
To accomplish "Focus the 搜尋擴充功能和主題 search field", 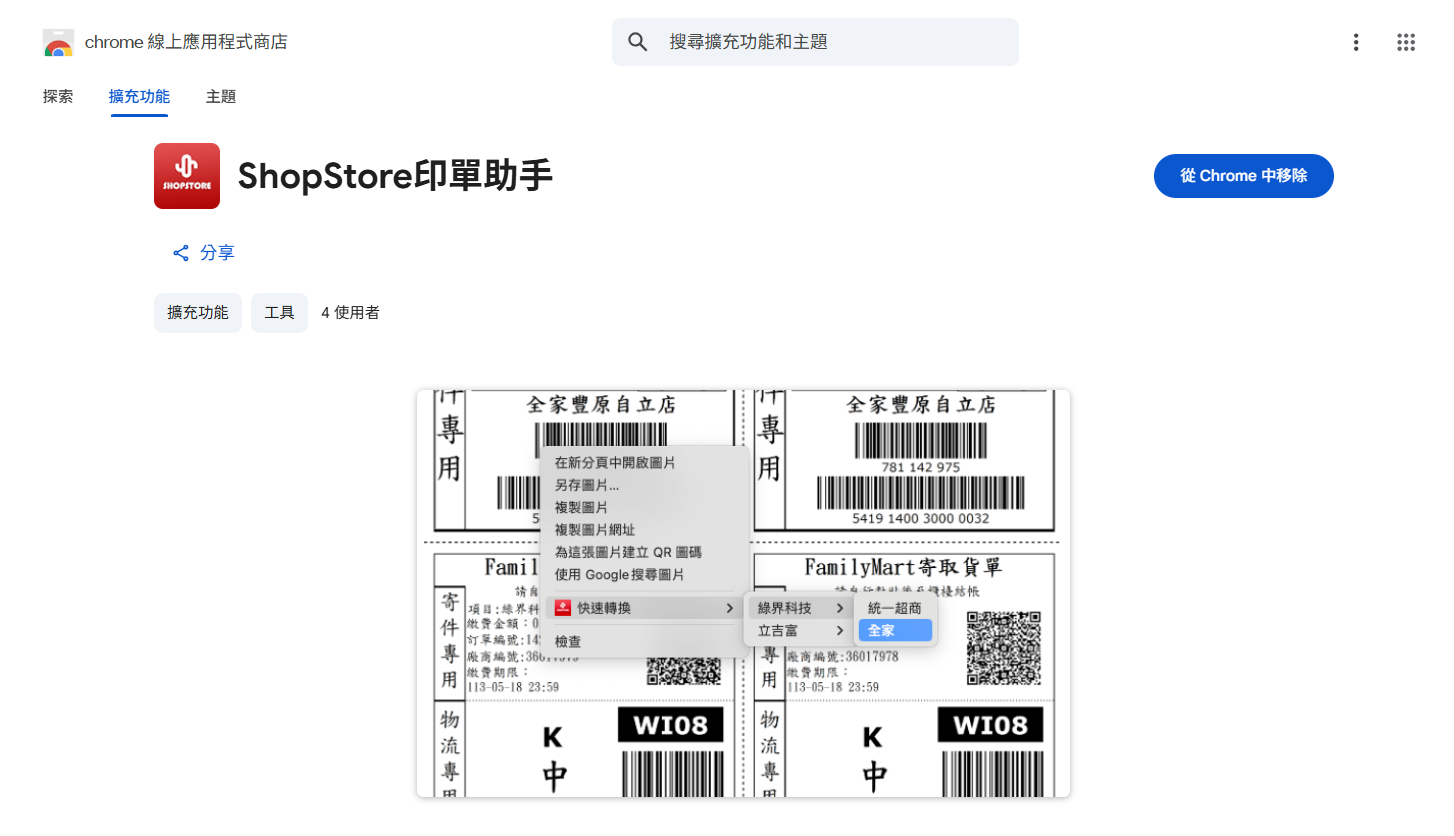I will tap(815, 42).
